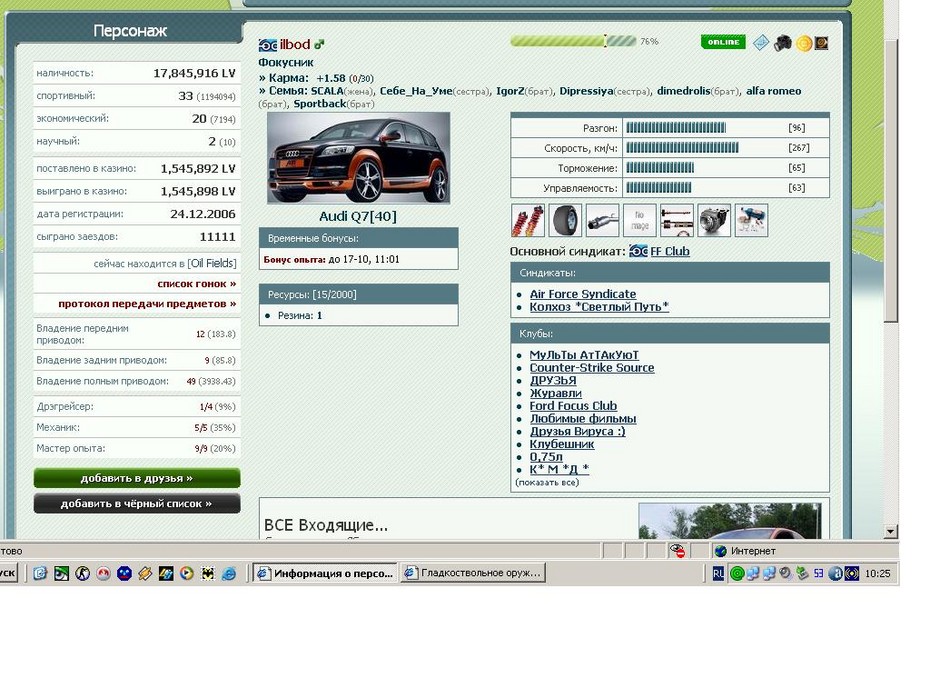This screenshot has height=698, width=930.
Task: Click the exhaust pipe part icon
Action: click(x=603, y=220)
